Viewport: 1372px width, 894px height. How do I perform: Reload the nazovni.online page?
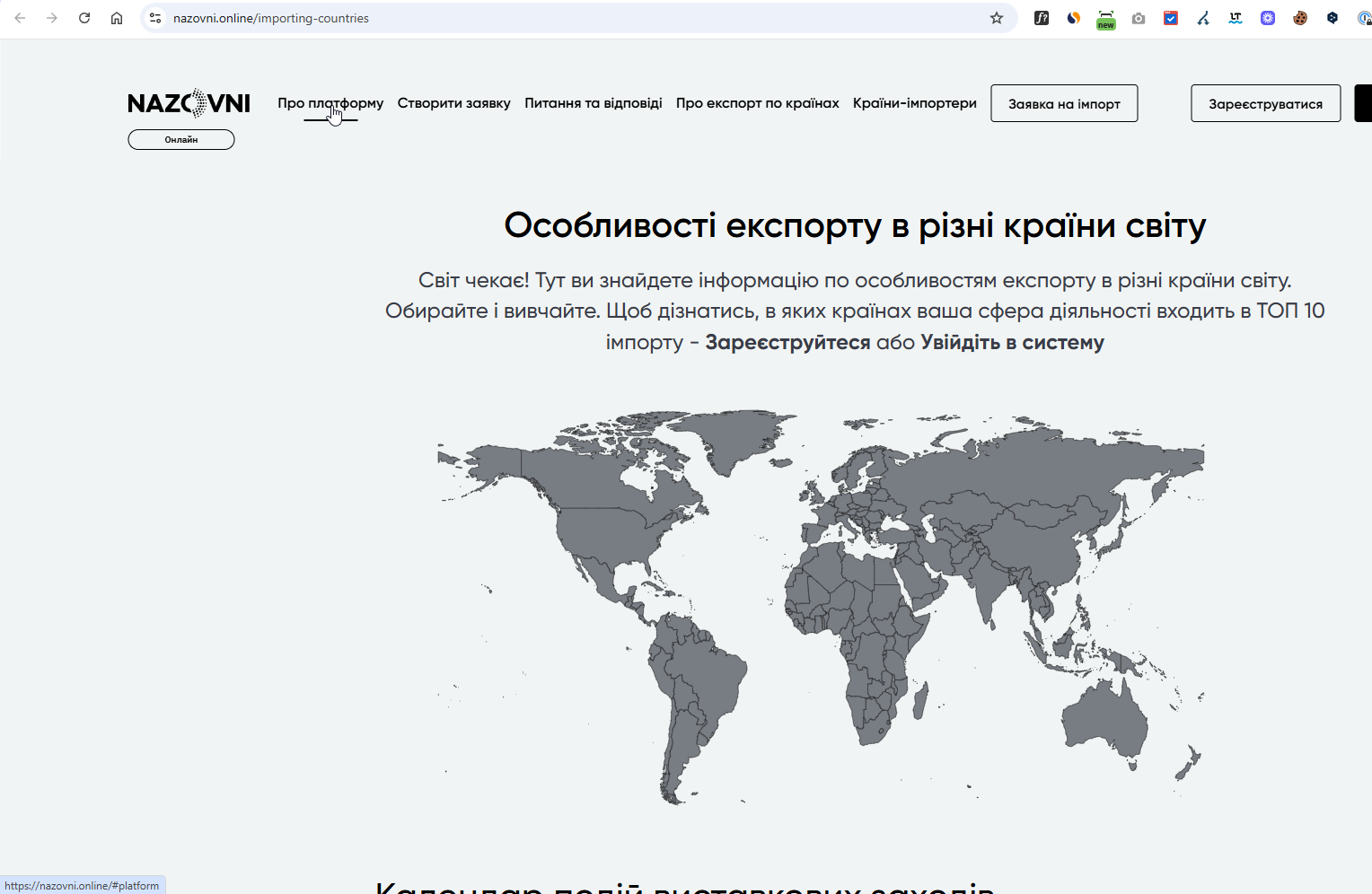[84, 18]
